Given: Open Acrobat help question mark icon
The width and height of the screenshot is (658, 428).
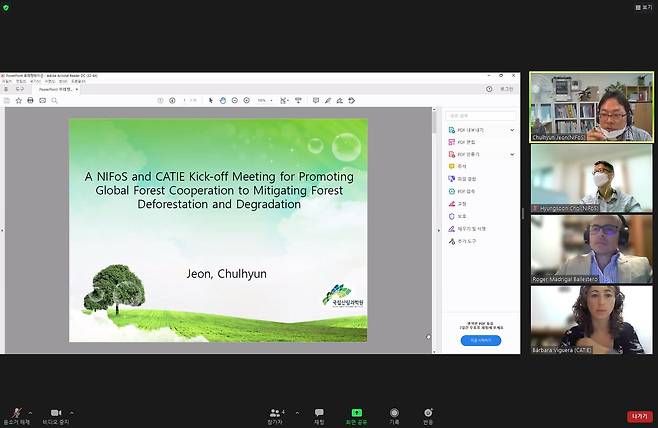Looking at the screenshot, I should [489, 89].
